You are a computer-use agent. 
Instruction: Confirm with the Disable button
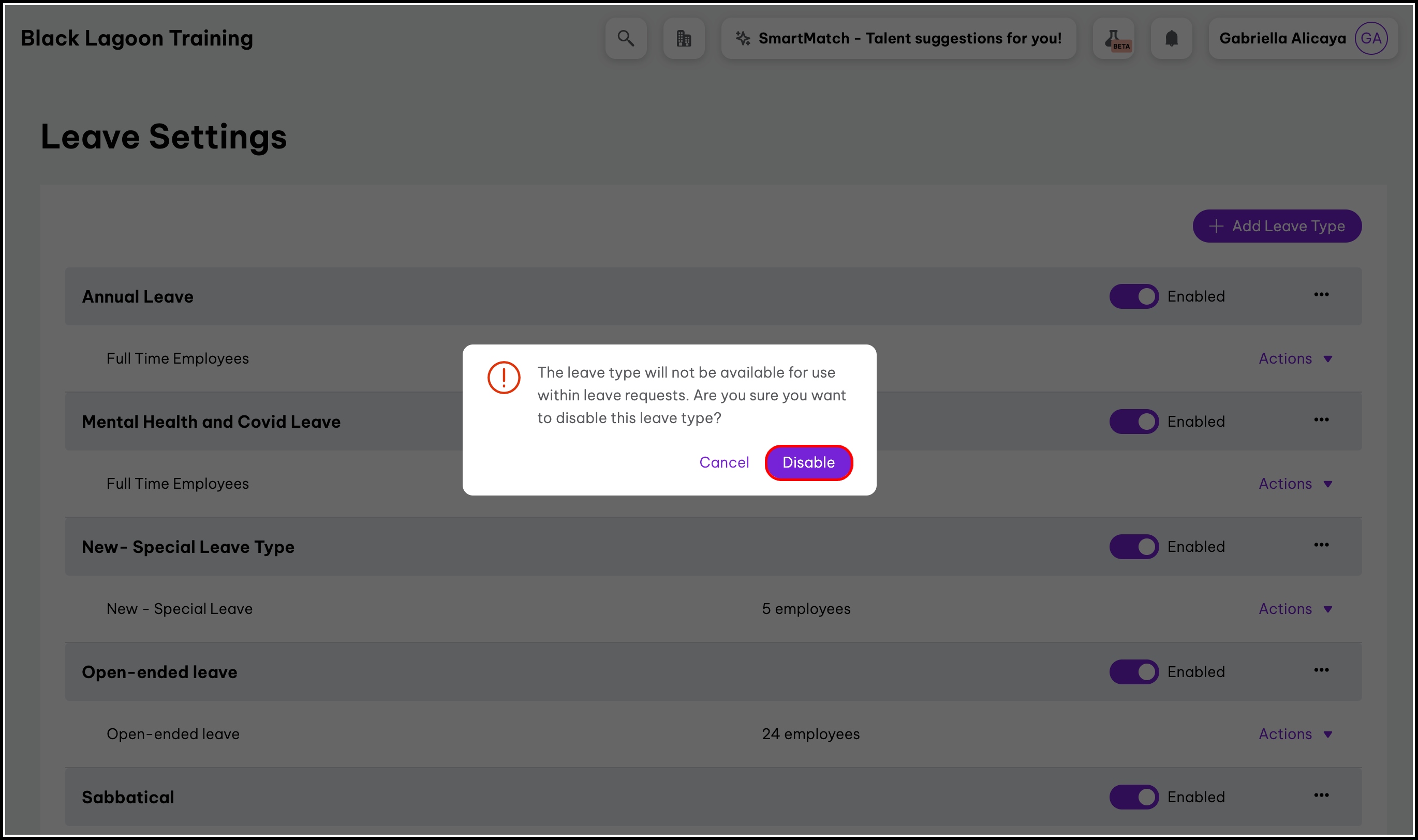(808, 462)
